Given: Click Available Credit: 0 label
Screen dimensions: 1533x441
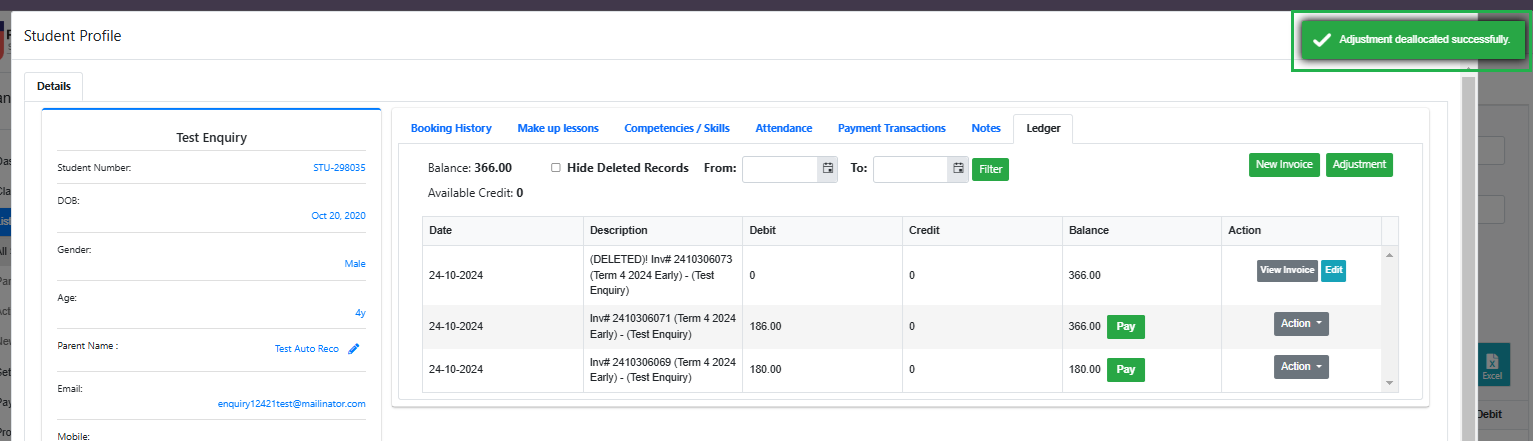Looking at the screenshot, I should click(475, 192).
